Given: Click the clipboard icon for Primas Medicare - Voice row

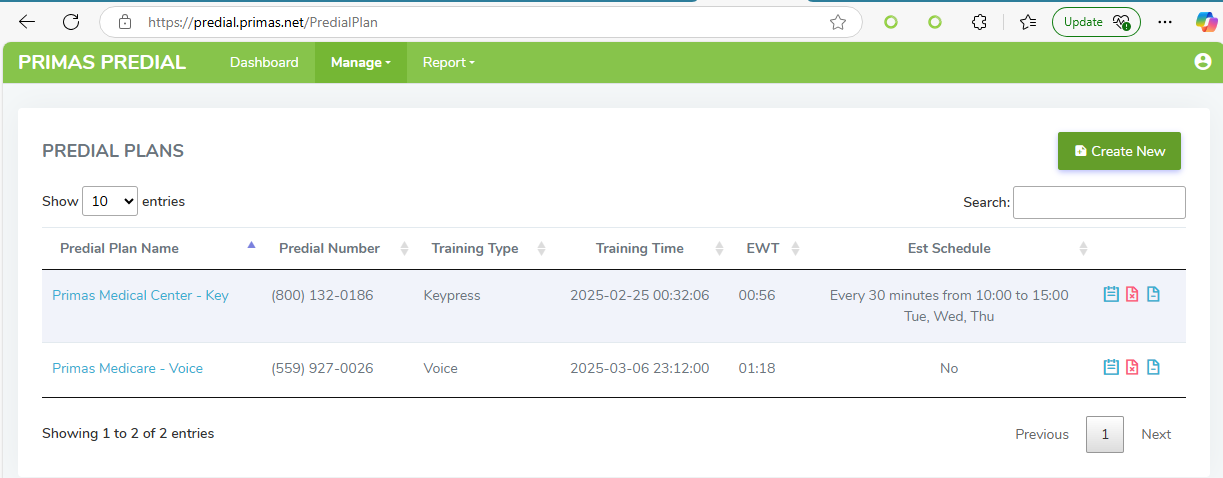Looking at the screenshot, I should pyautogui.click(x=1110, y=368).
